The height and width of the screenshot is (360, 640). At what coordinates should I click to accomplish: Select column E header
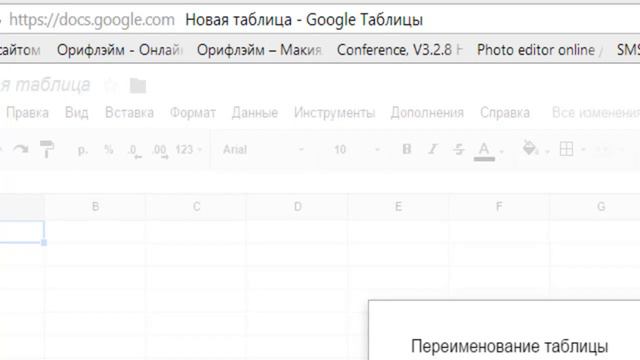click(x=398, y=207)
